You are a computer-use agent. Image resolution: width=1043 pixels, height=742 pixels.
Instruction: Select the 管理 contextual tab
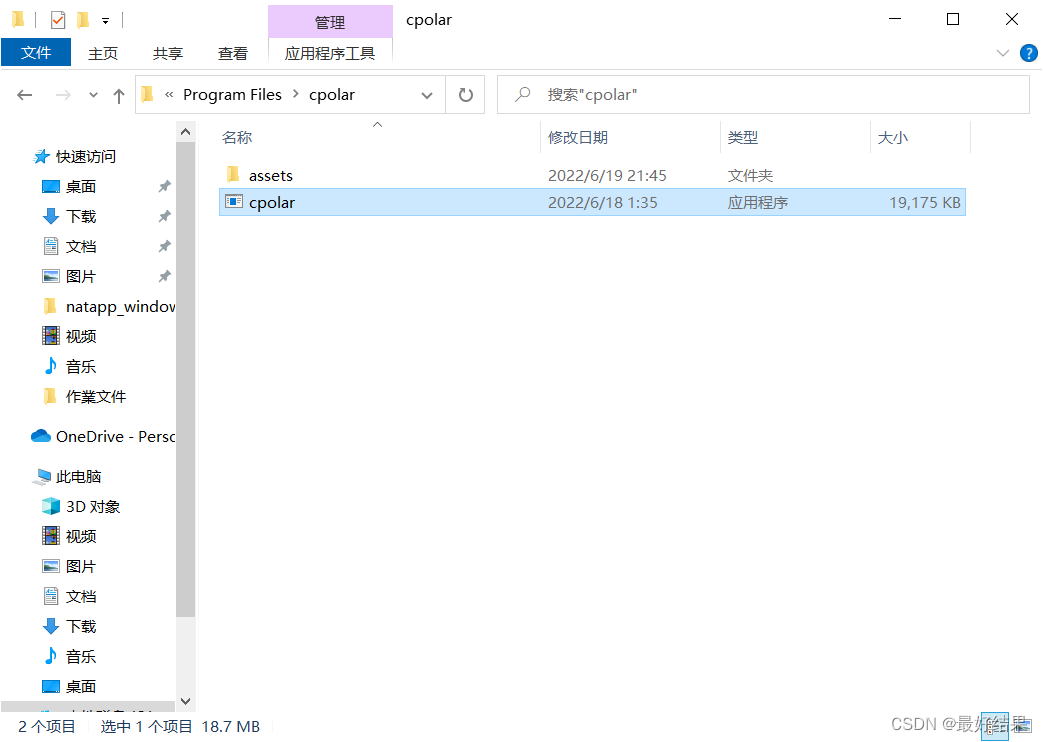[x=330, y=22]
